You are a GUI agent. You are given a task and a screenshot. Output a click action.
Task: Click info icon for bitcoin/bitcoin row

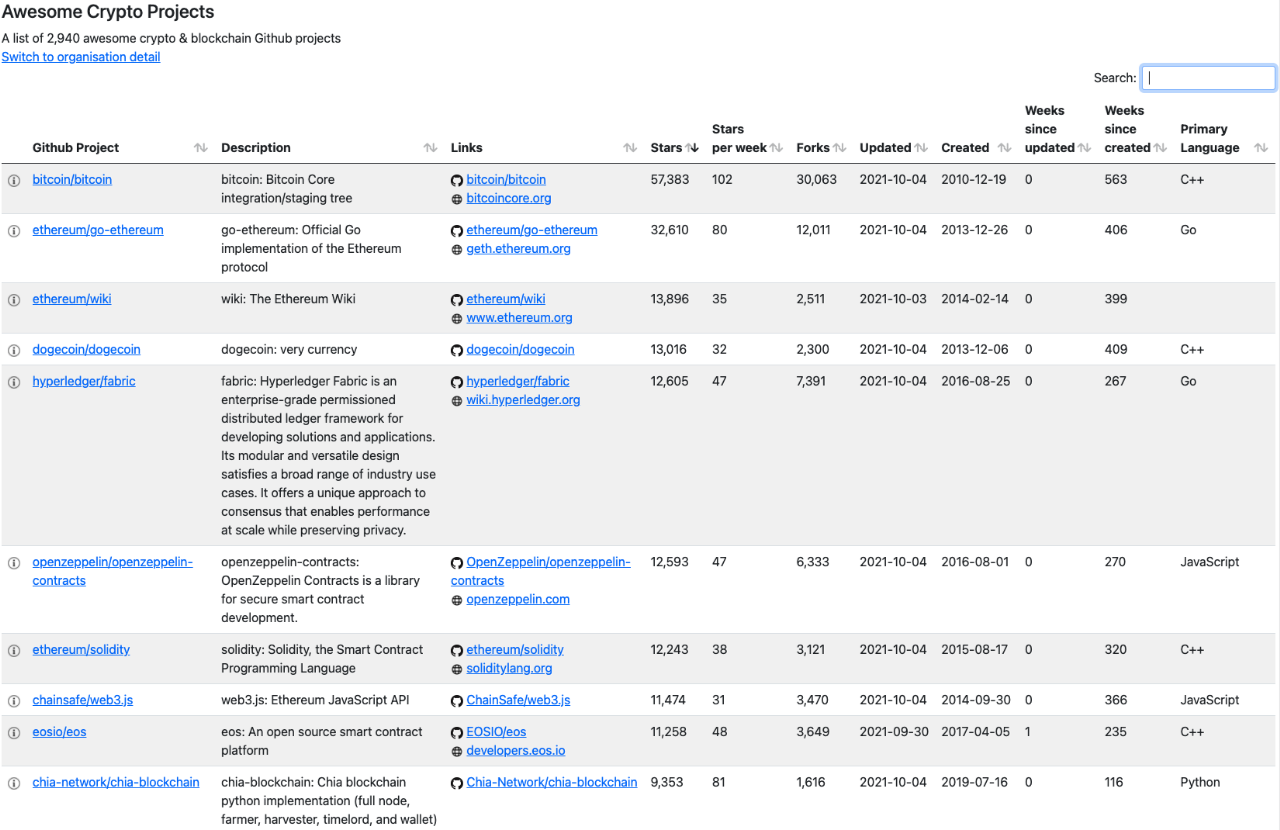(14, 181)
